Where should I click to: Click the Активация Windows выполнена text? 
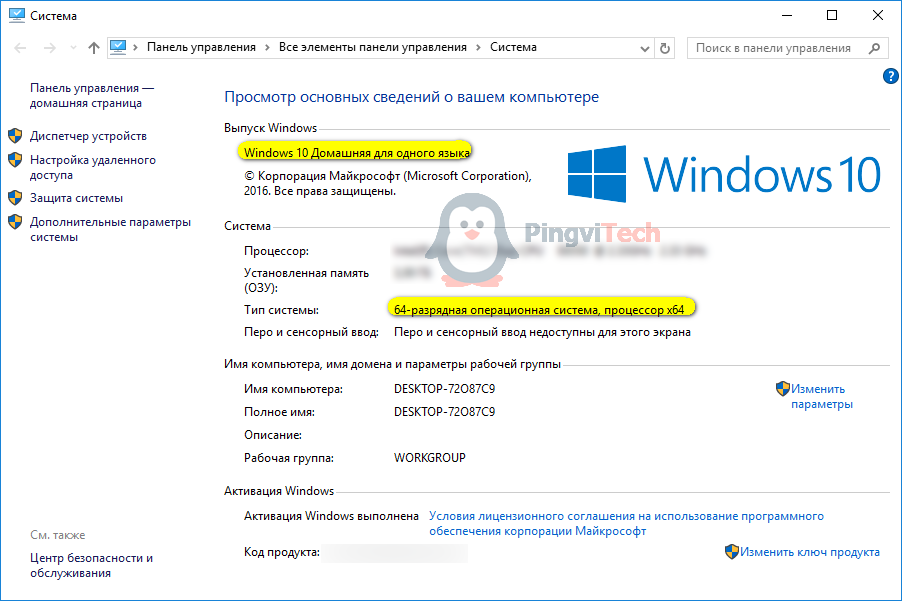tap(331, 516)
